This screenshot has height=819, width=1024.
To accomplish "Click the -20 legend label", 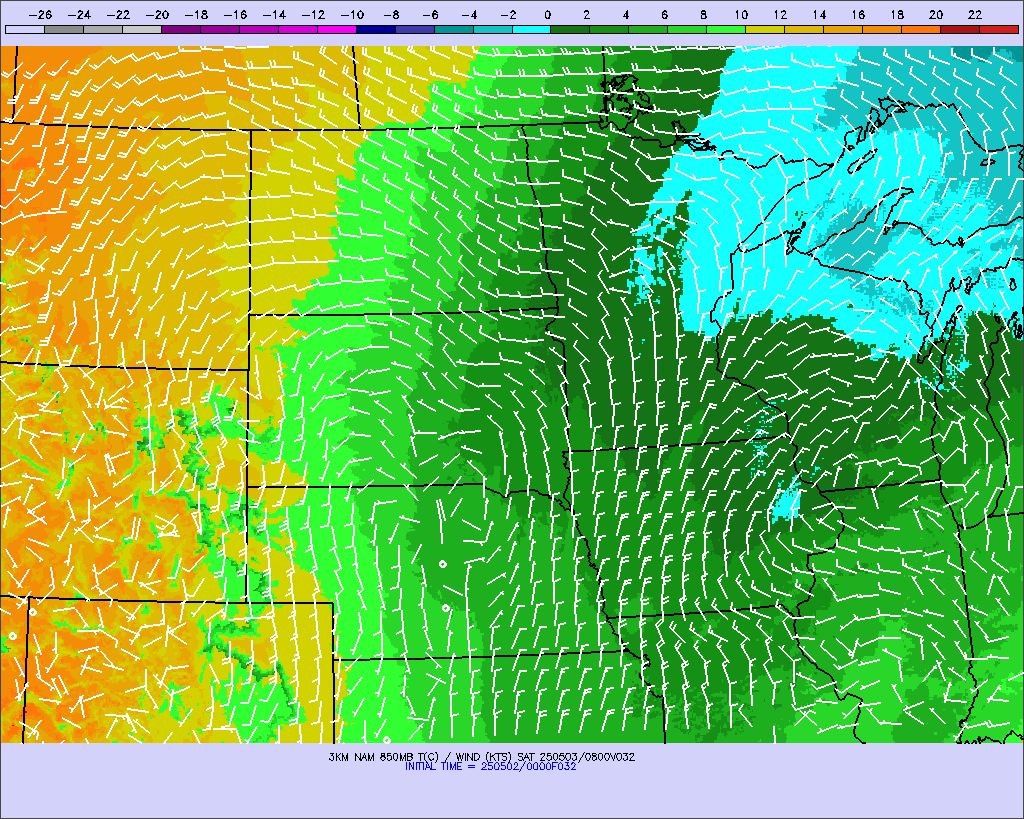I will 157,14.
